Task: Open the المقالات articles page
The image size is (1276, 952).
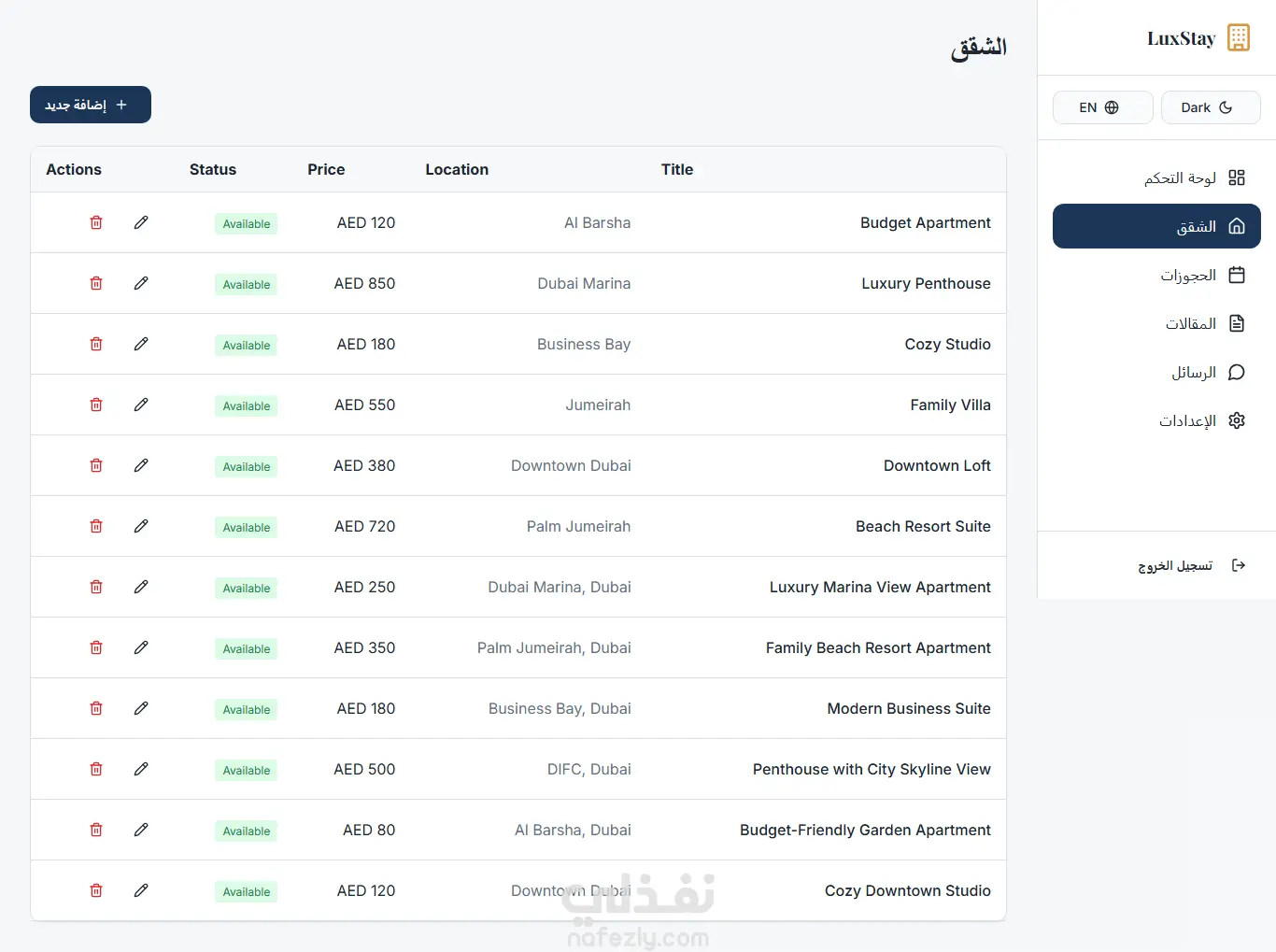Action: tap(1156, 323)
